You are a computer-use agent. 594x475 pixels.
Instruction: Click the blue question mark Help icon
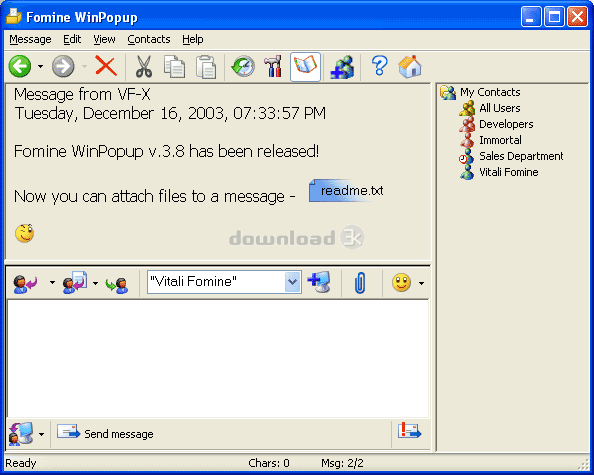pyautogui.click(x=379, y=66)
